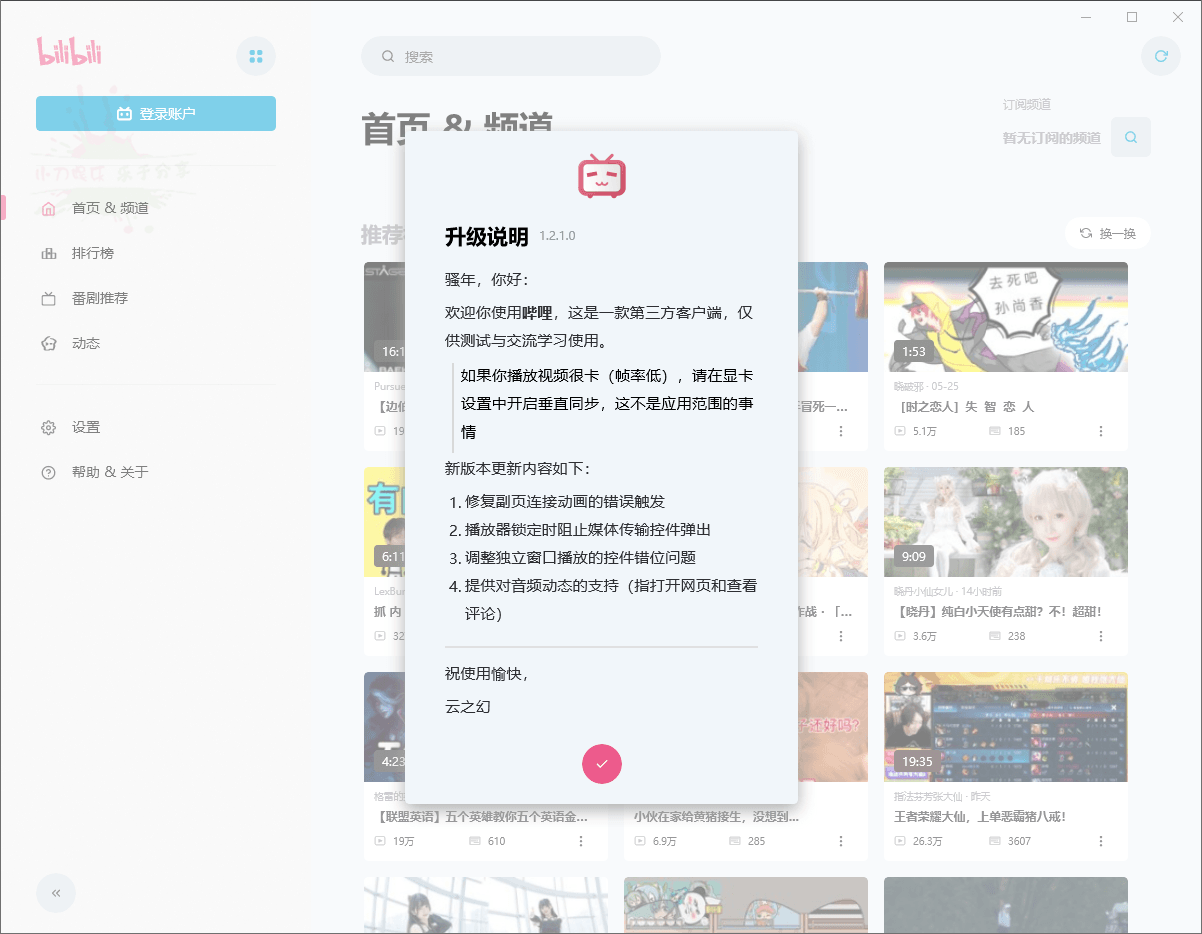Click the refresh icon at top right
The height and width of the screenshot is (934, 1202).
pos(1160,56)
